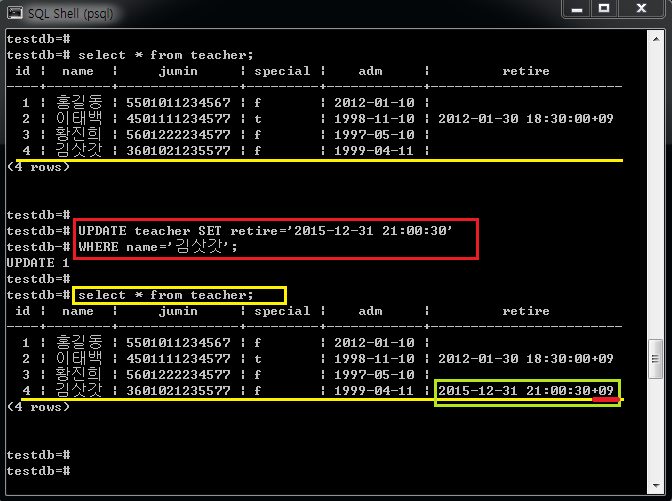Click '이태백' in the result after the UPDATE
This screenshot has height=501, width=672.
pyautogui.click(x=79, y=358)
